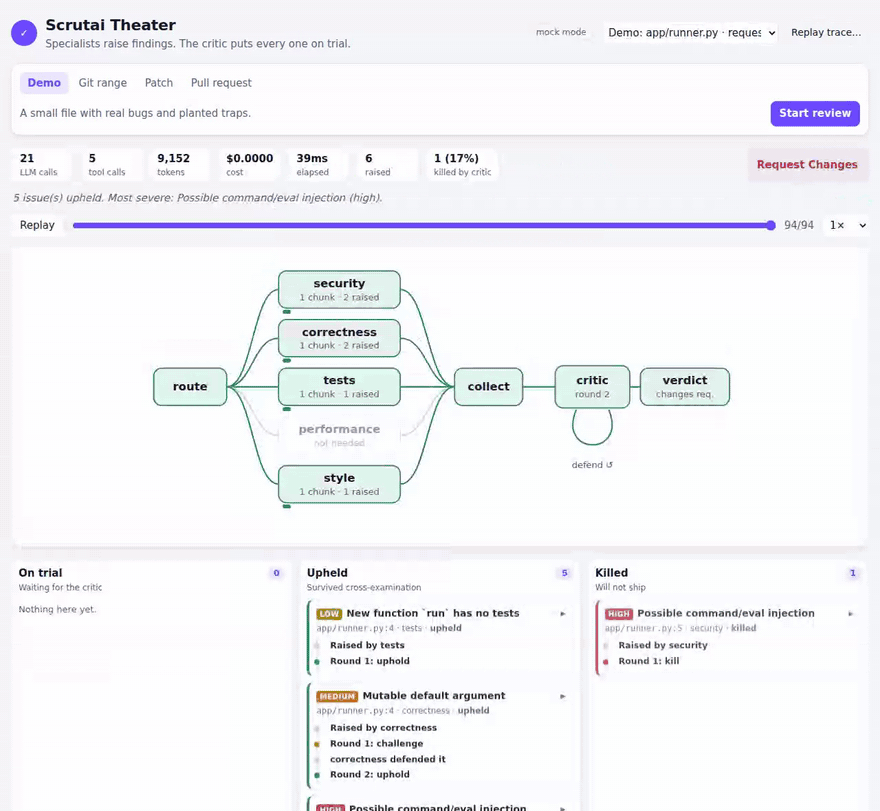
Task: Click the Killed count badge showing 1
Action: tap(852, 573)
